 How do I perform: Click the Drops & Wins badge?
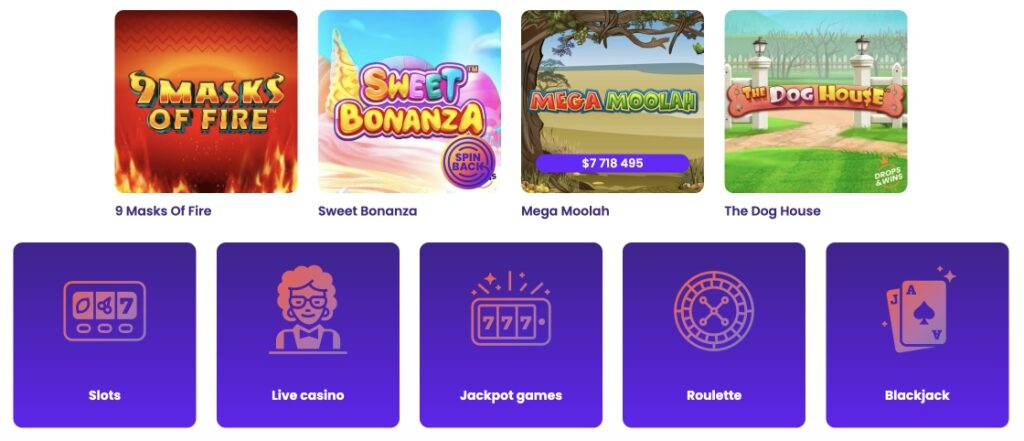(888, 172)
